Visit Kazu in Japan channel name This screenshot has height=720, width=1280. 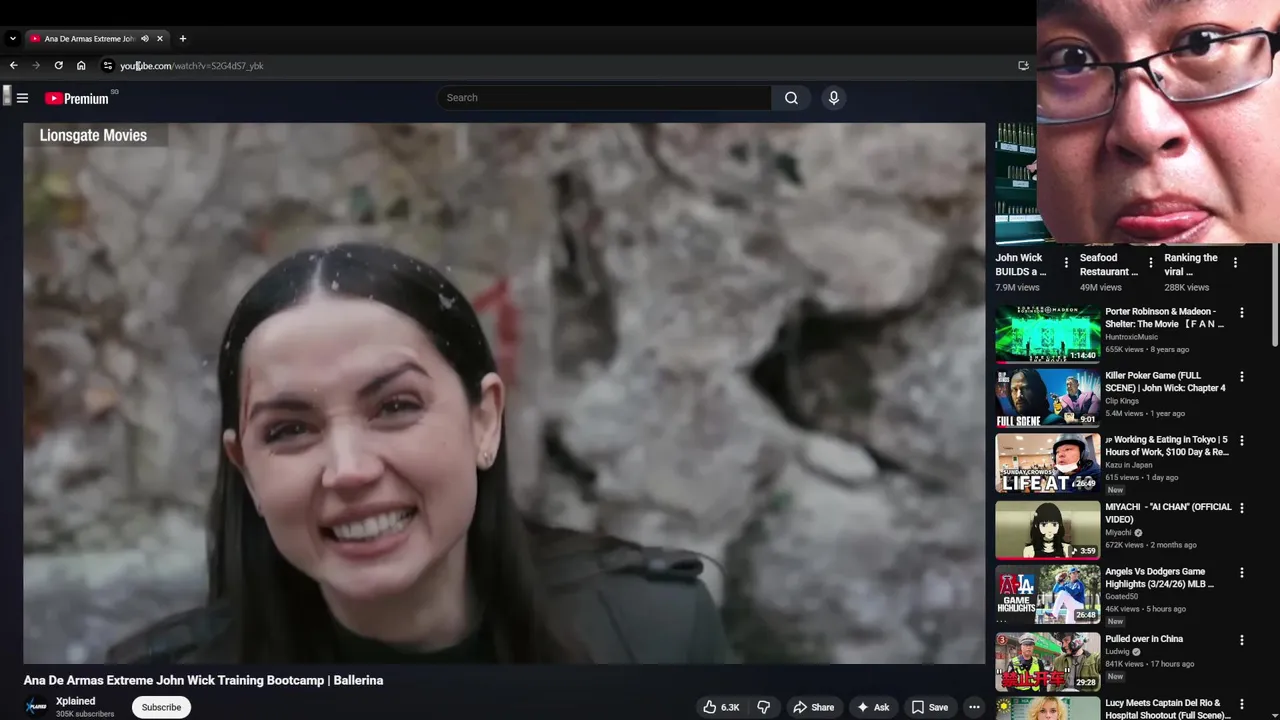1129,465
